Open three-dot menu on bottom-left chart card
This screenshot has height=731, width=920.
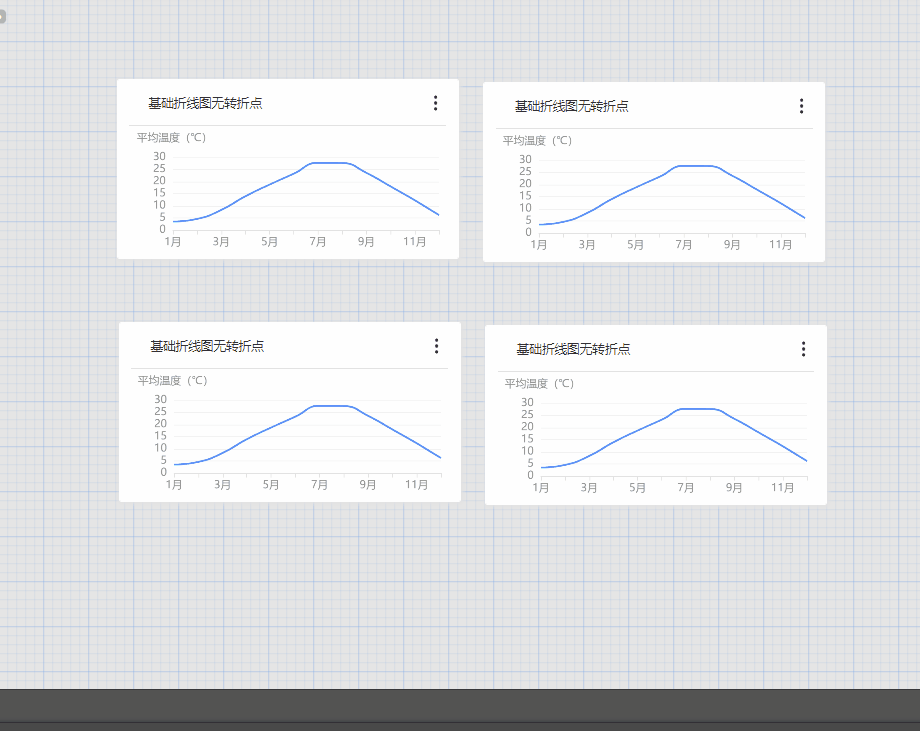point(436,346)
